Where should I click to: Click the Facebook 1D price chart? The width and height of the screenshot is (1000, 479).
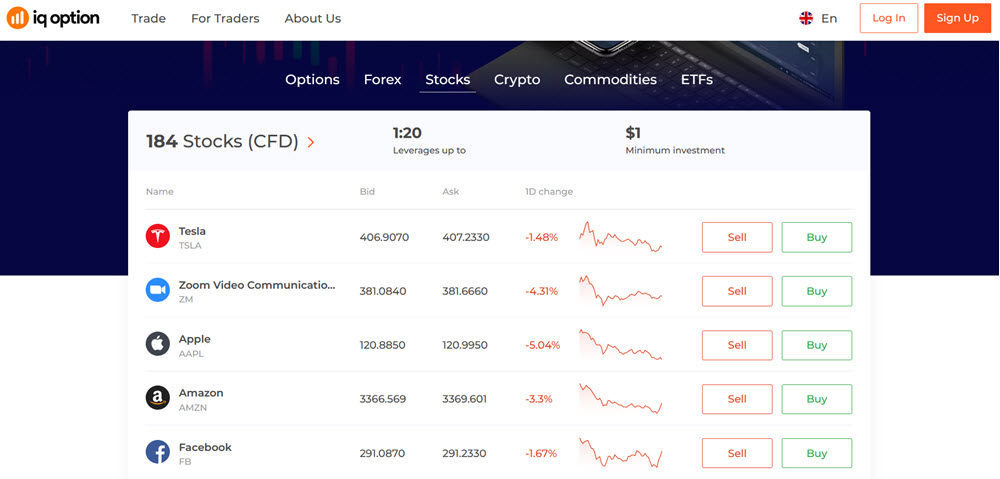(621, 453)
